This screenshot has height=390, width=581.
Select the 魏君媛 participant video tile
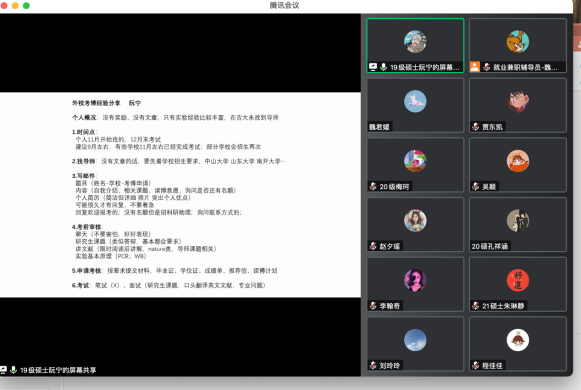pyautogui.click(x=415, y=105)
